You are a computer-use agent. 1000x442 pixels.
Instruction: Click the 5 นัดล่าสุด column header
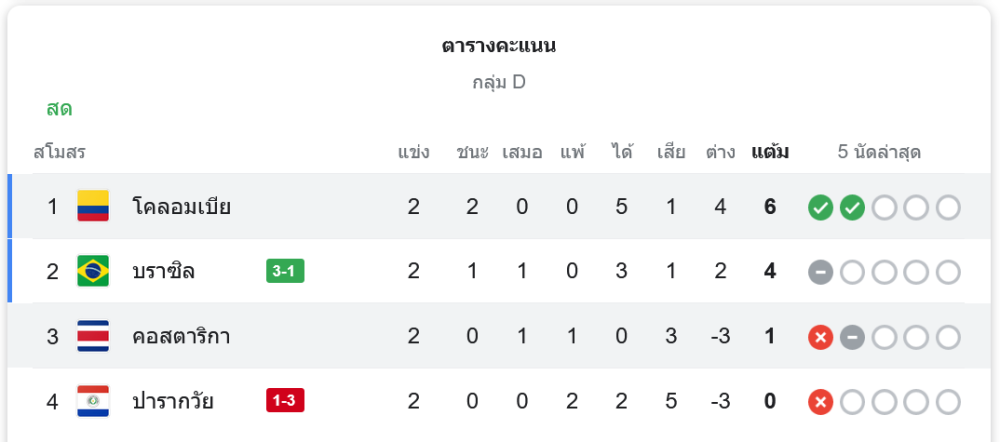pyautogui.click(x=879, y=153)
